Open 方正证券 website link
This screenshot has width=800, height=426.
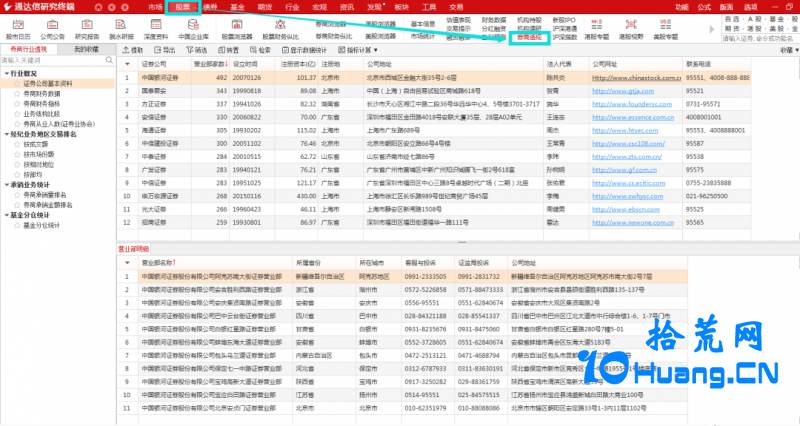pos(632,104)
